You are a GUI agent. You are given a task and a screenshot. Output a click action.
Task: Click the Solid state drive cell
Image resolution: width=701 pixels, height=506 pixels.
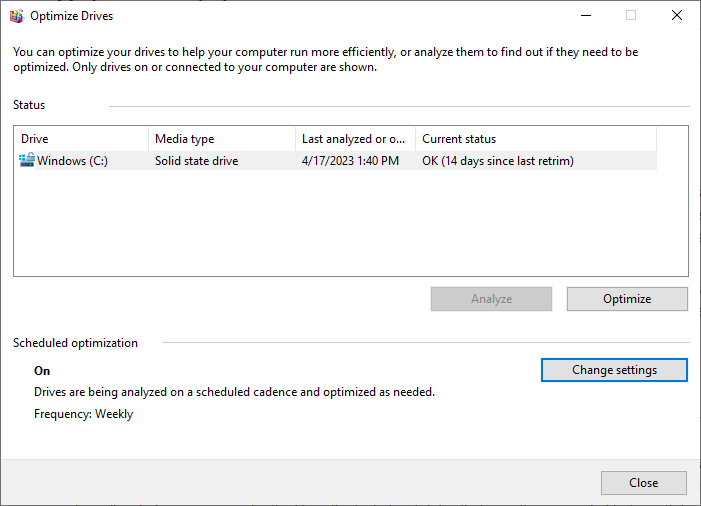click(x=196, y=160)
